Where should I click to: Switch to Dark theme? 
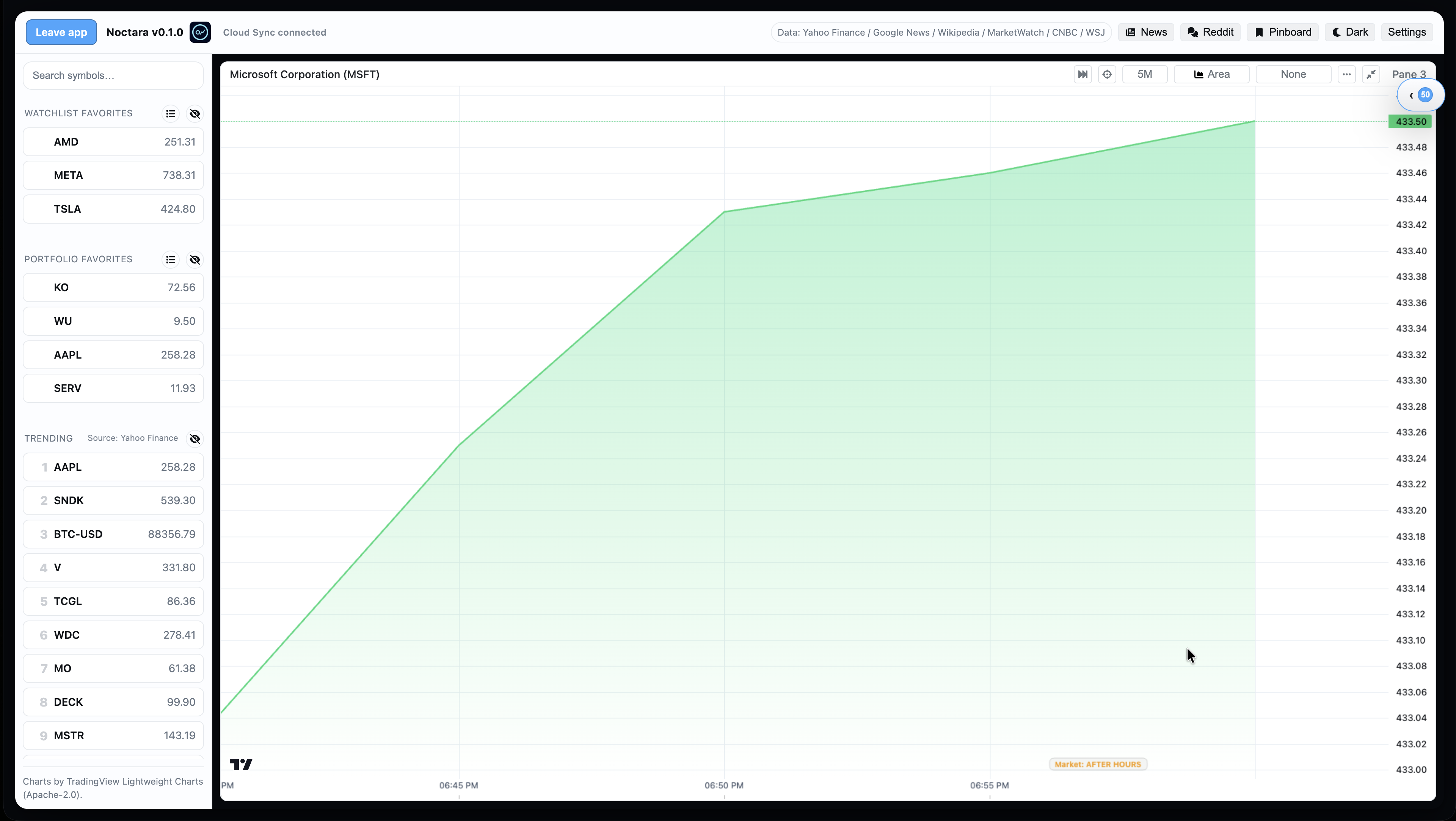pyautogui.click(x=1350, y=32)
